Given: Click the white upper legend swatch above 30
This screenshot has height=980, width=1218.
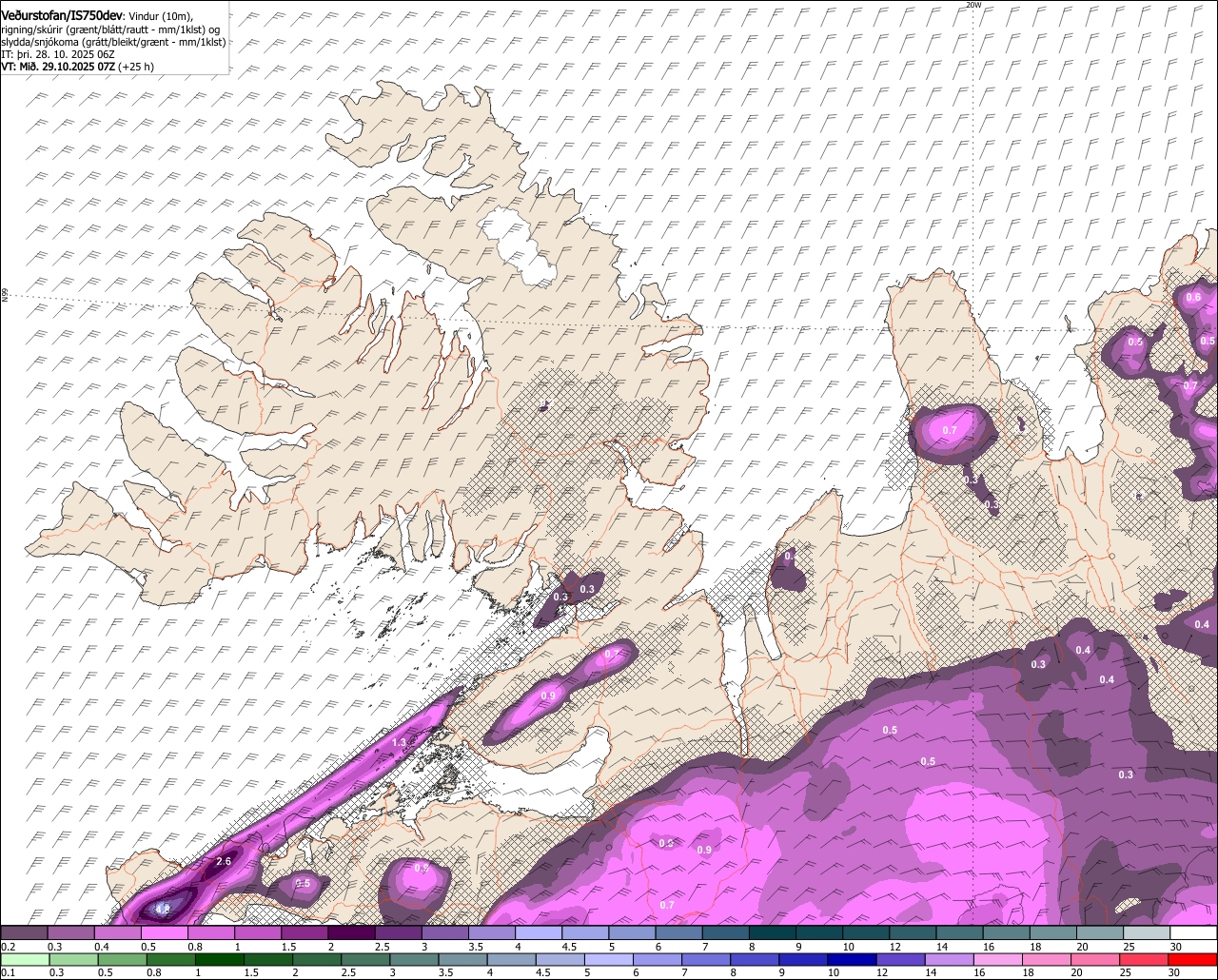Looking at the screenshot, I should [1194, 932].
